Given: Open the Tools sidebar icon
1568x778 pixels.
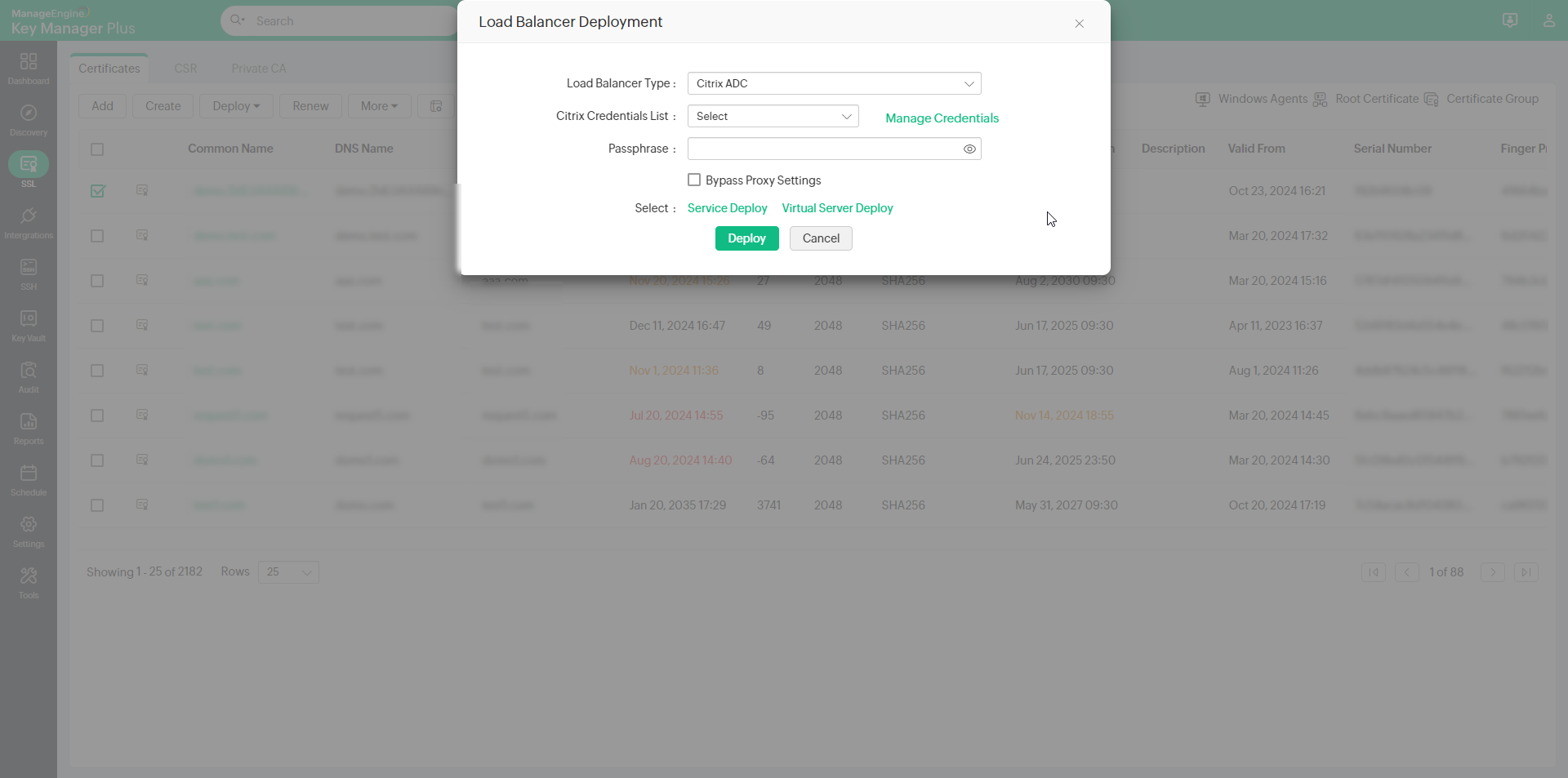Looking at the screenshot, I should (x=29, y=576).
